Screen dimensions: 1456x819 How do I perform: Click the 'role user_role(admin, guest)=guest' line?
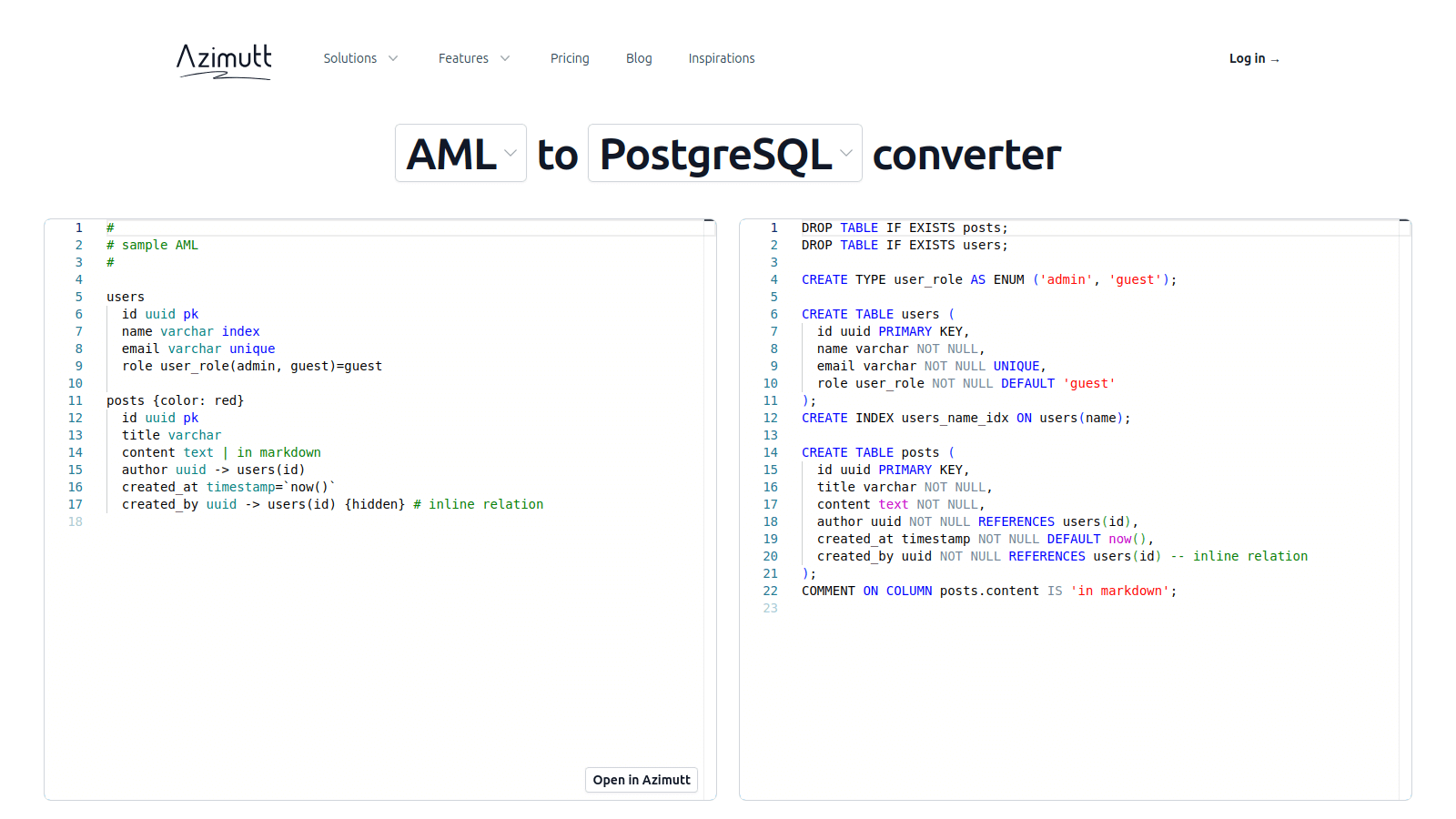point(252,366)
